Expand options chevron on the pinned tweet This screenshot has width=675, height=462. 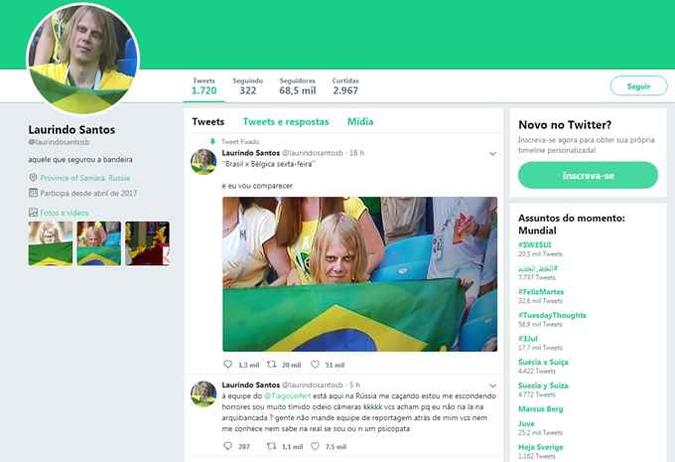tap(493, 154)
